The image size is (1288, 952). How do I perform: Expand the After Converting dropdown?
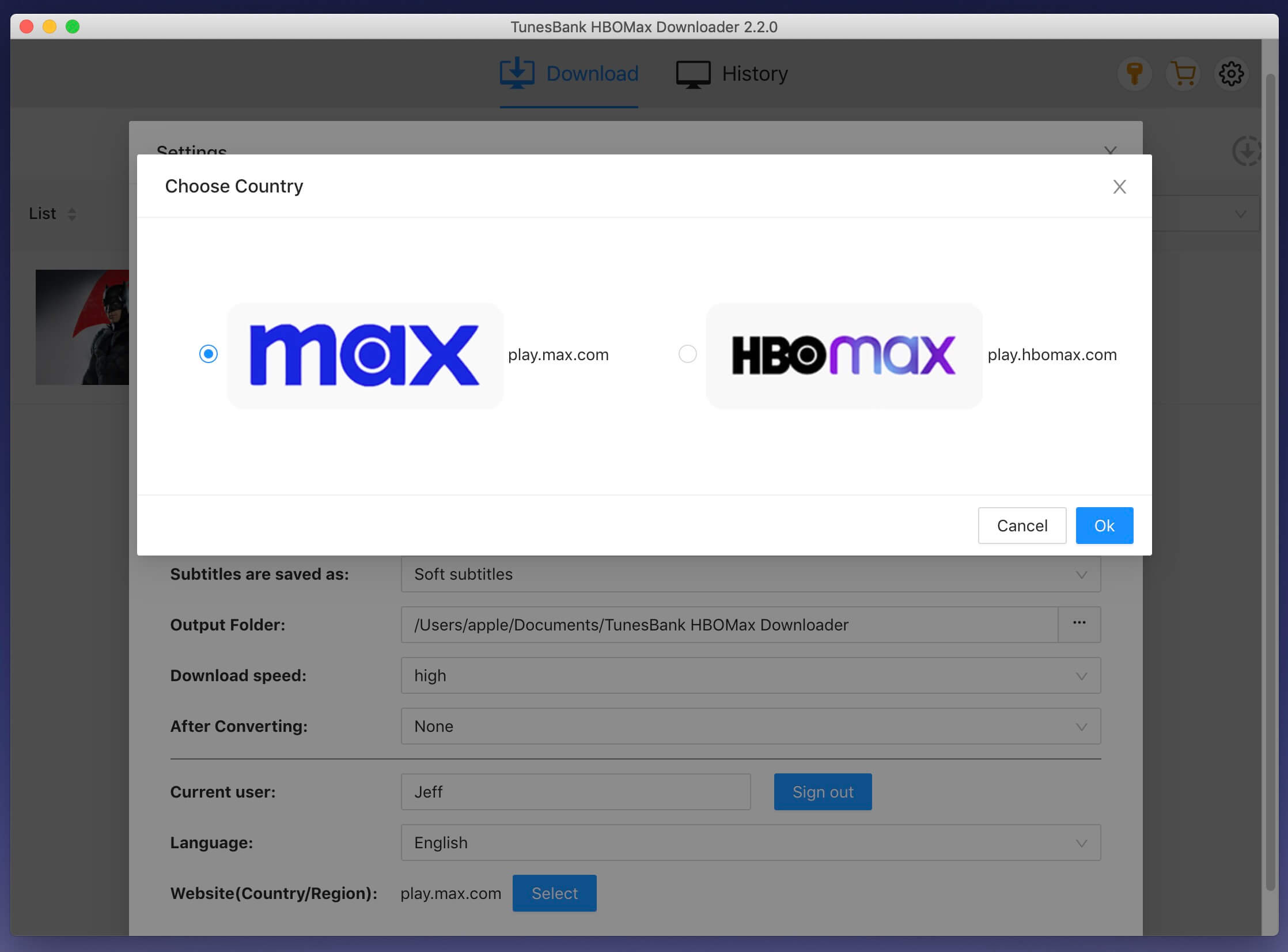751,726
